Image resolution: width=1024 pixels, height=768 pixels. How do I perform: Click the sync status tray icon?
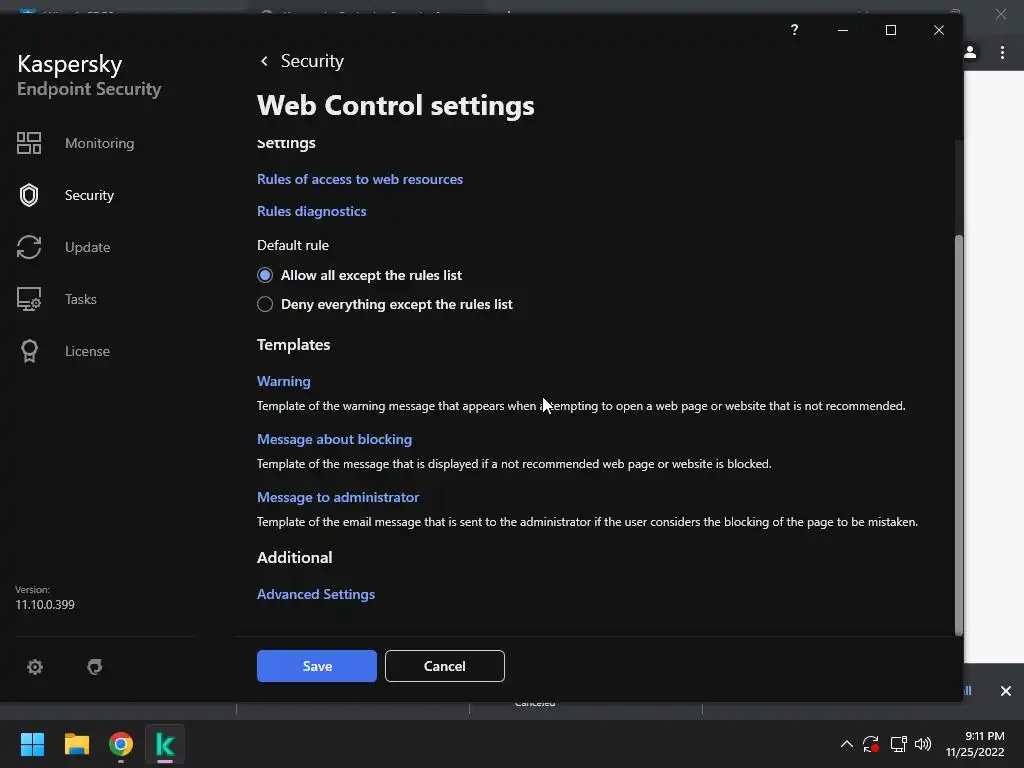click(x=871, y=744)
